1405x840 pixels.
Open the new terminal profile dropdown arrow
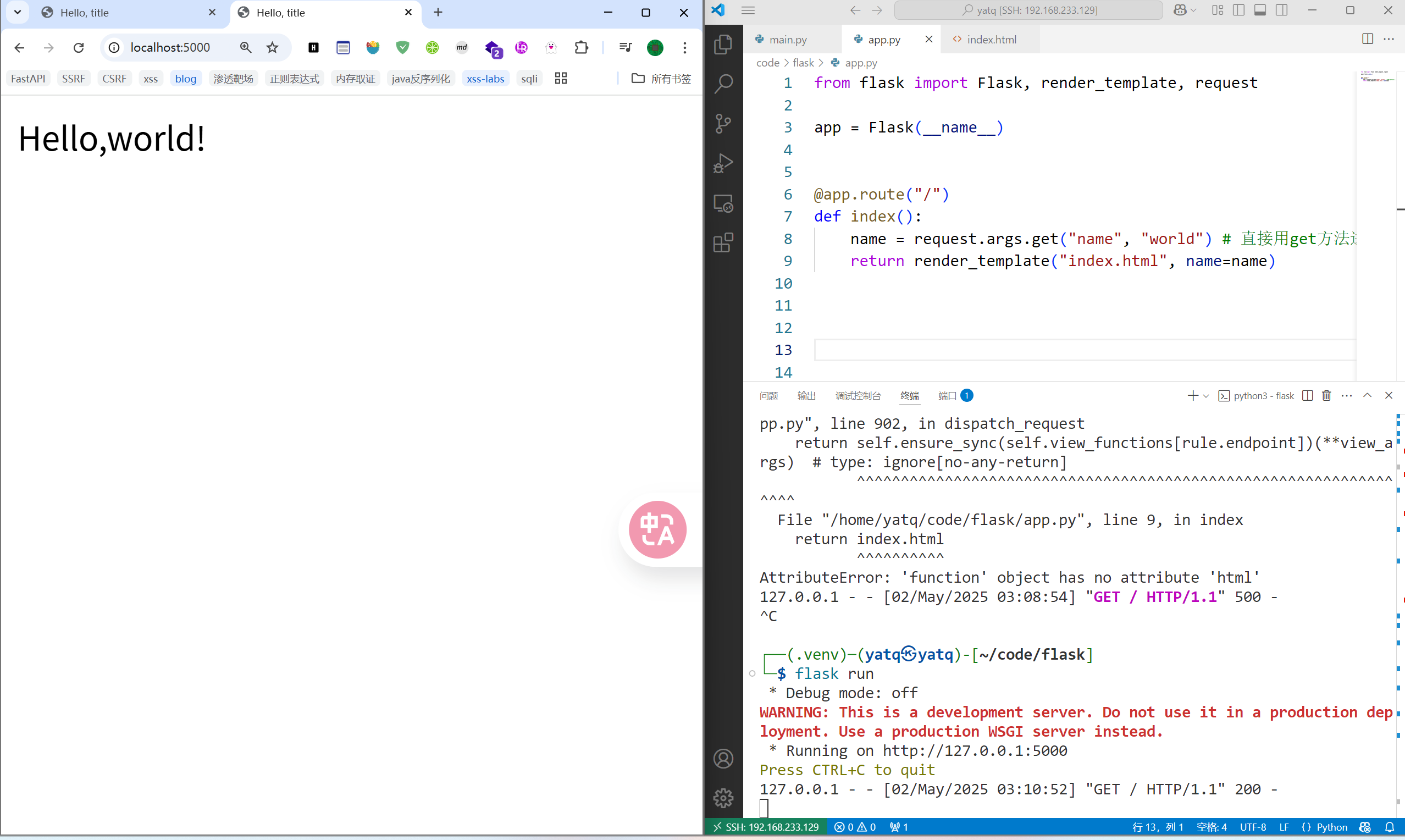click(x=1206, y=396)
